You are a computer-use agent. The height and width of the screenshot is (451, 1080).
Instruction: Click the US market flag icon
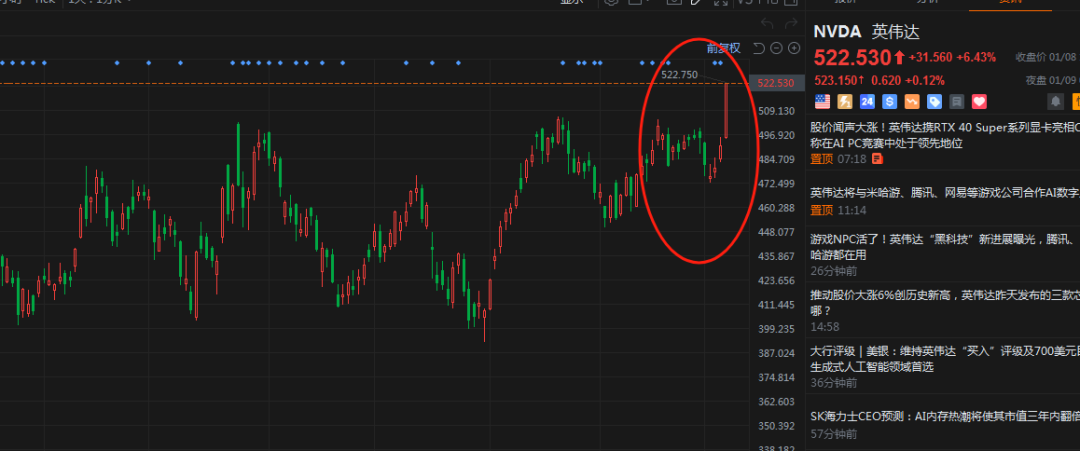click(822, 102)
